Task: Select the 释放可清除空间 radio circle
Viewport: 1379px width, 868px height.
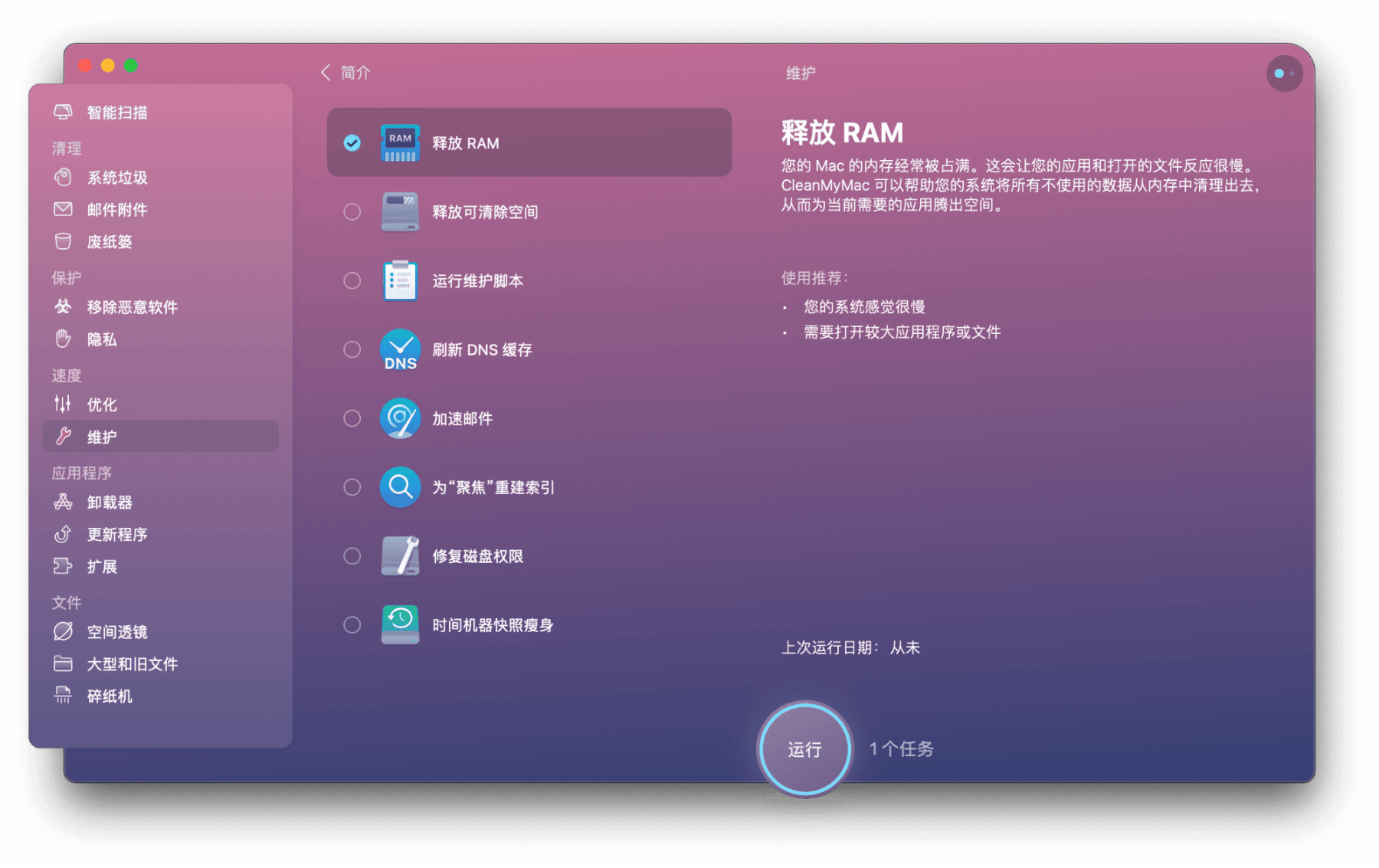Action: tap(352, 212)
